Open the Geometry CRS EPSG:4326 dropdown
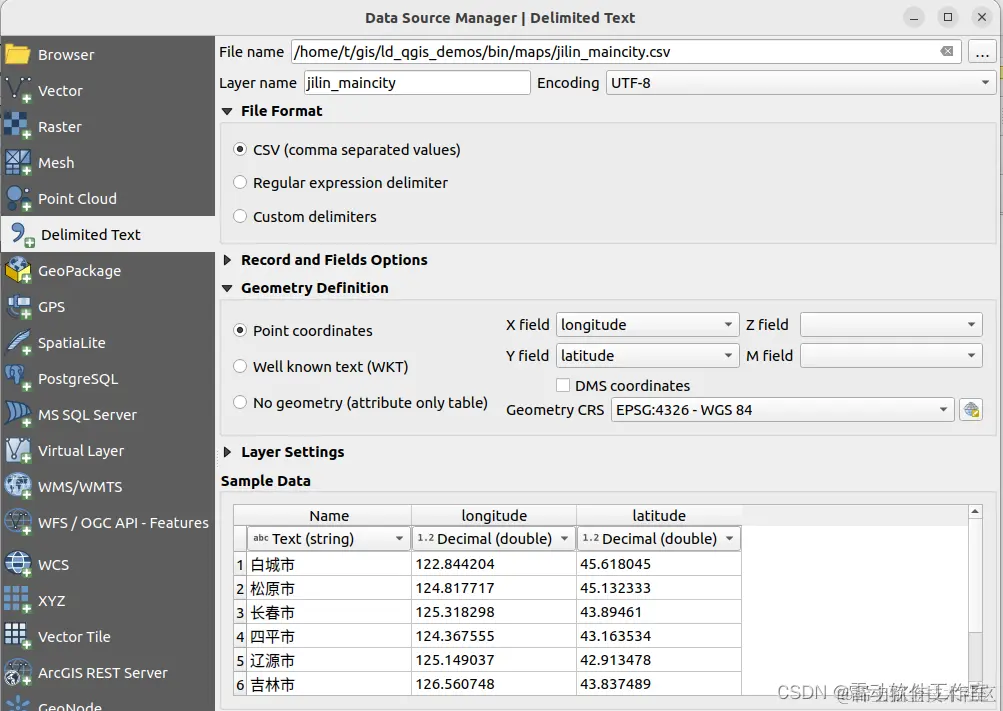This screenshot has height=711, width=1003. pos(782,409)
